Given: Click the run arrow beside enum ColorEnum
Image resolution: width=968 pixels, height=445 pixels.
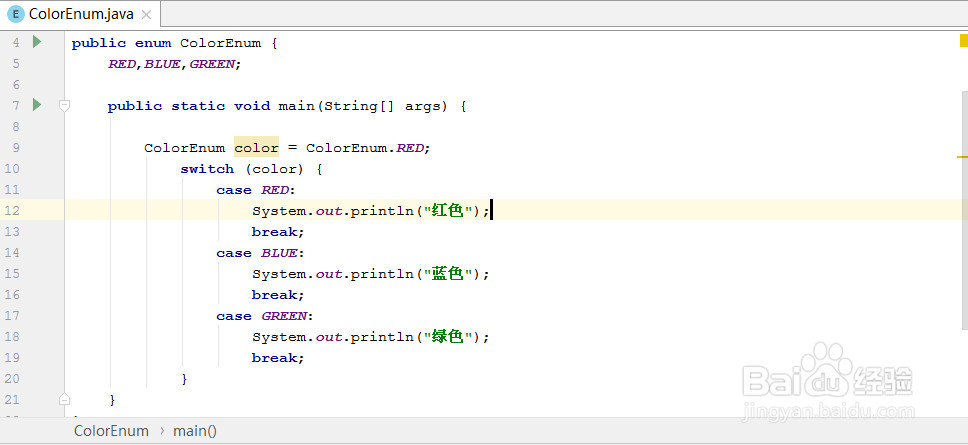Looking at the screenshot, I should point(37,42).
